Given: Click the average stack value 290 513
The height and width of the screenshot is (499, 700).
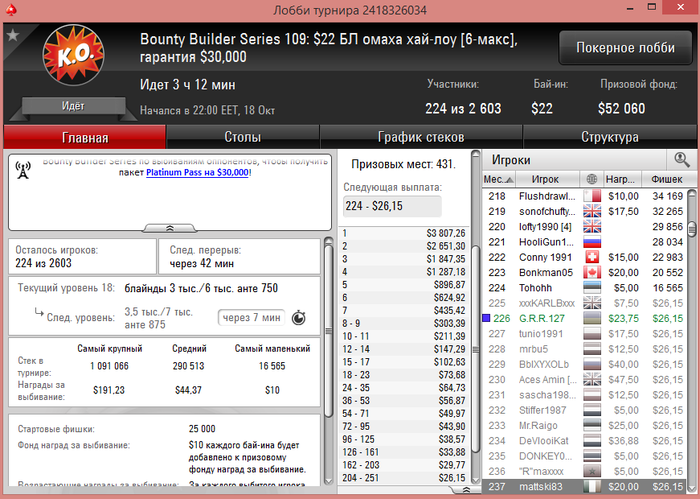Looking at the screenshot, I should (x=188, y=366).
